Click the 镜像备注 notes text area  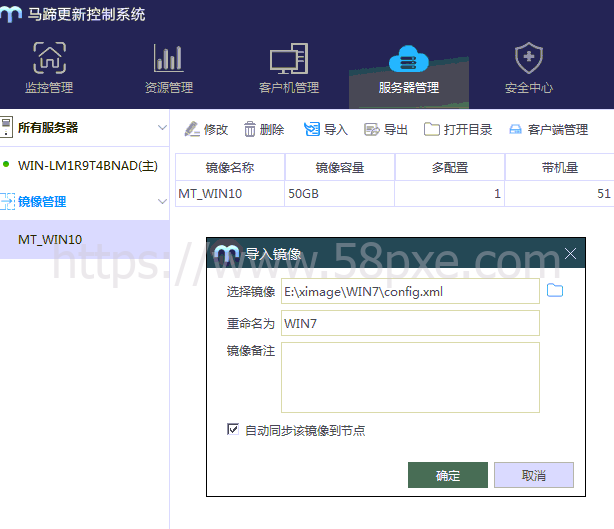point(410,377)
